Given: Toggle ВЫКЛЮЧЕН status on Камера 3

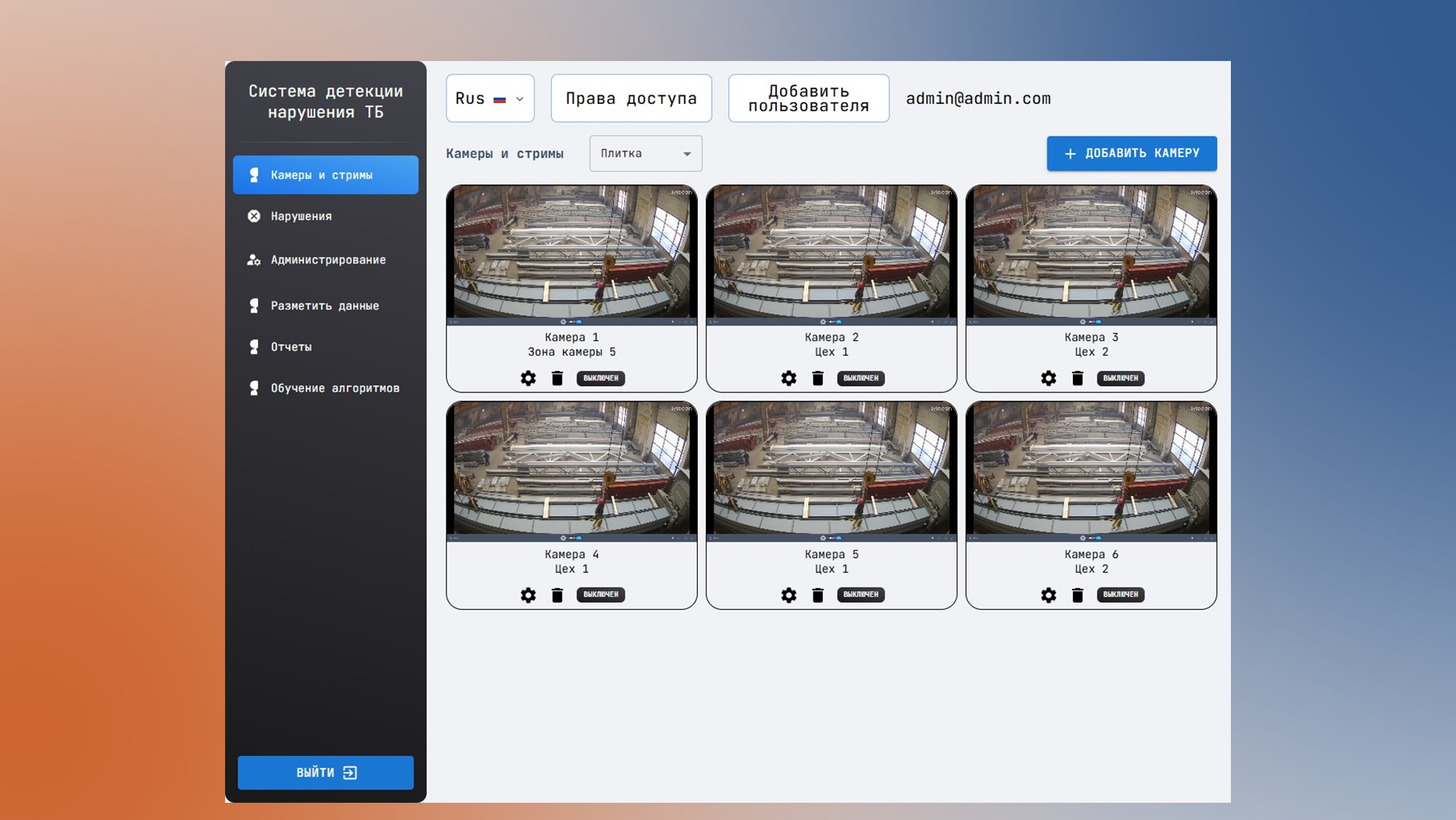Looking at the screenshot, I should [1120, 378].
